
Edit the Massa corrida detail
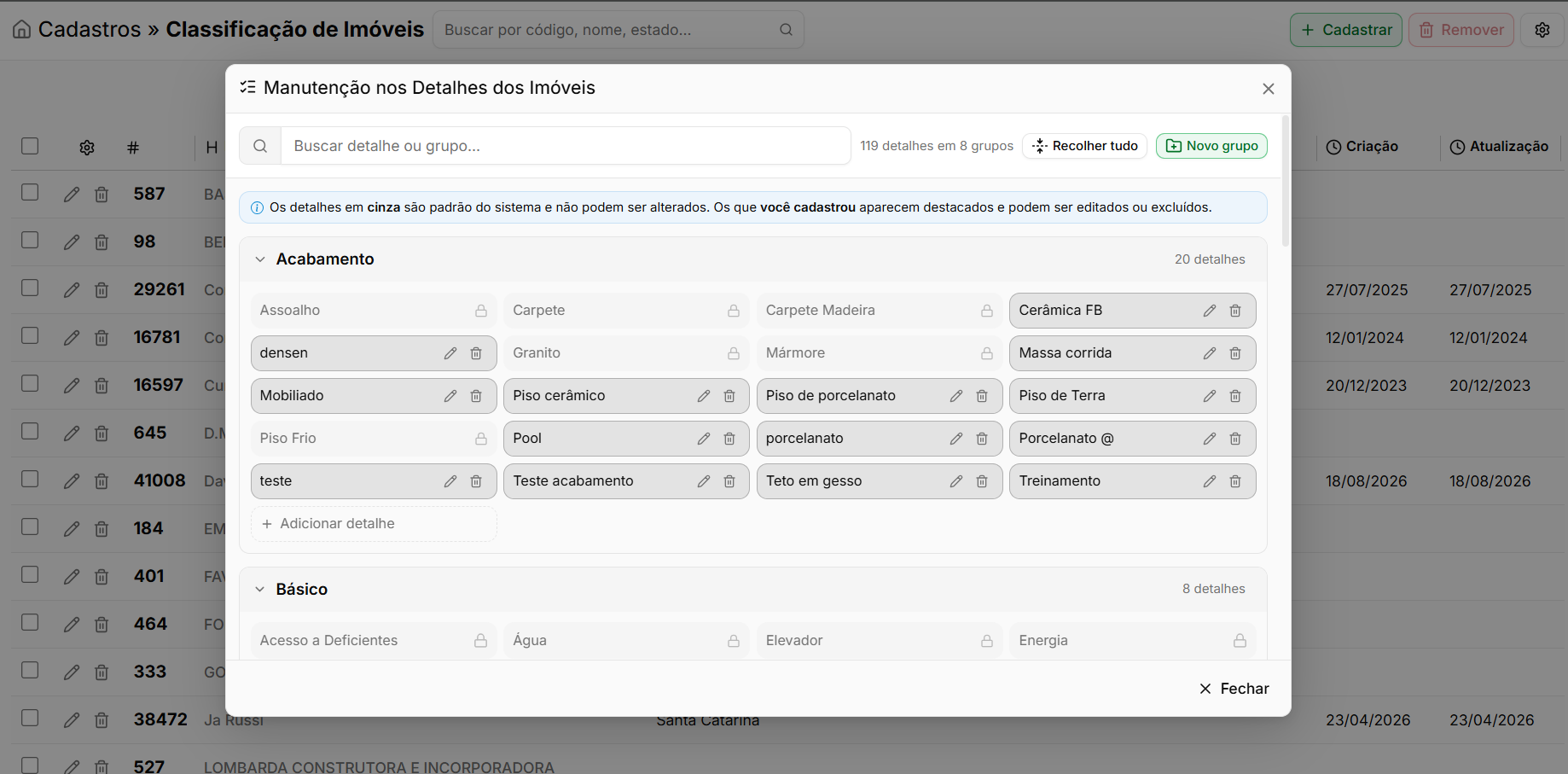tap(1210, 353)
